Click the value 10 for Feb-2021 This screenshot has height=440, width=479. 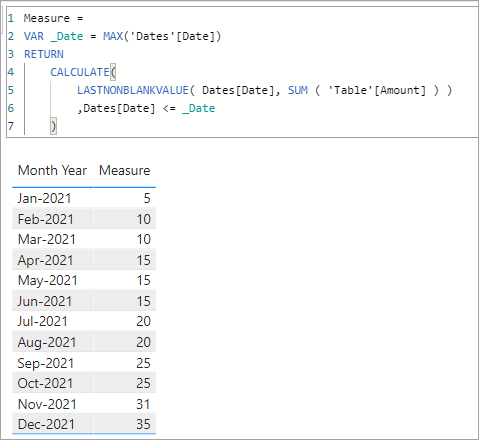click(144, 219)
